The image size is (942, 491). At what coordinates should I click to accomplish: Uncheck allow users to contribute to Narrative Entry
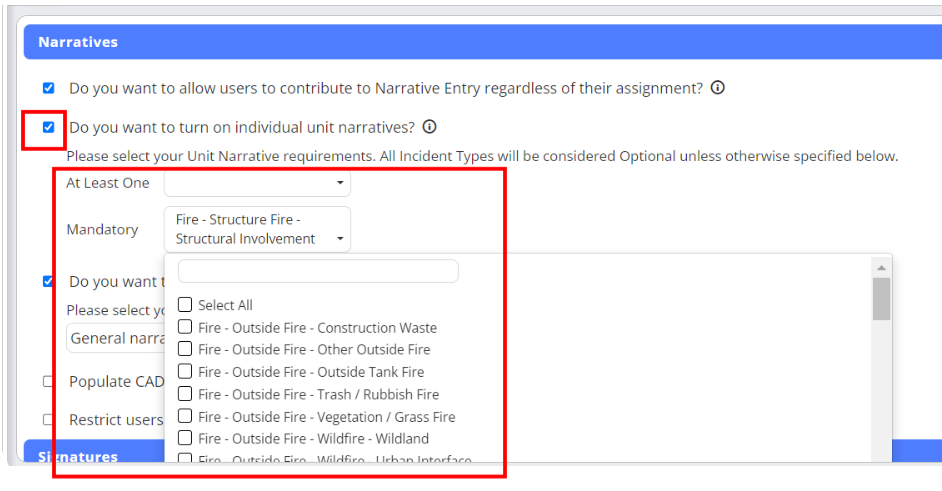[49, 88]
